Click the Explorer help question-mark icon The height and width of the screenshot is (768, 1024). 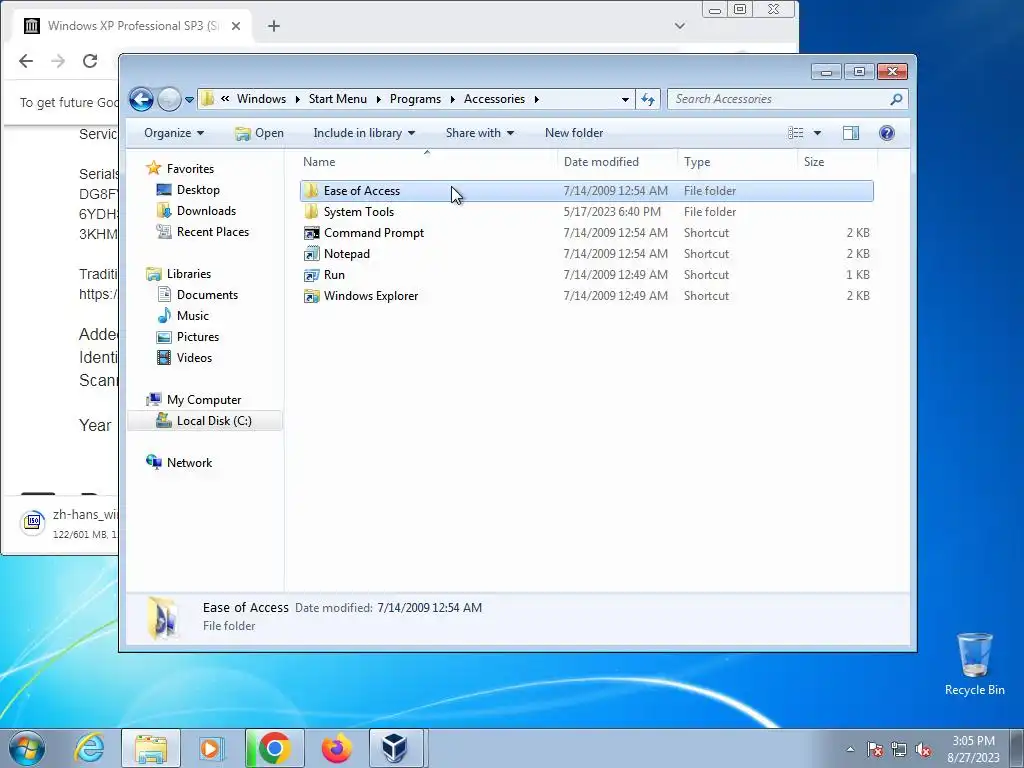pyautogui.click(x=886, y=133)
